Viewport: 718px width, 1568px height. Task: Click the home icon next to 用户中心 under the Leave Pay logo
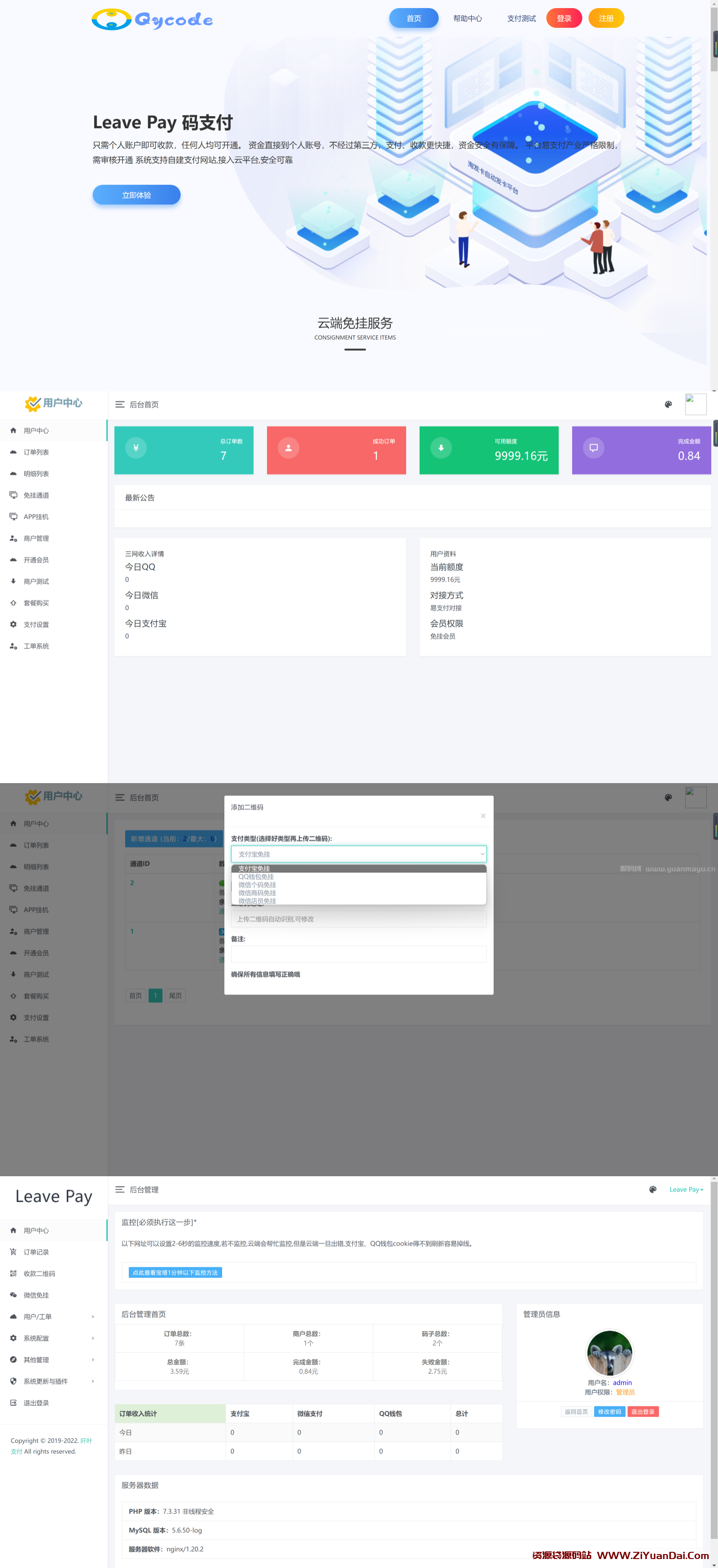pyautogui.click(x=13, y=1230)
